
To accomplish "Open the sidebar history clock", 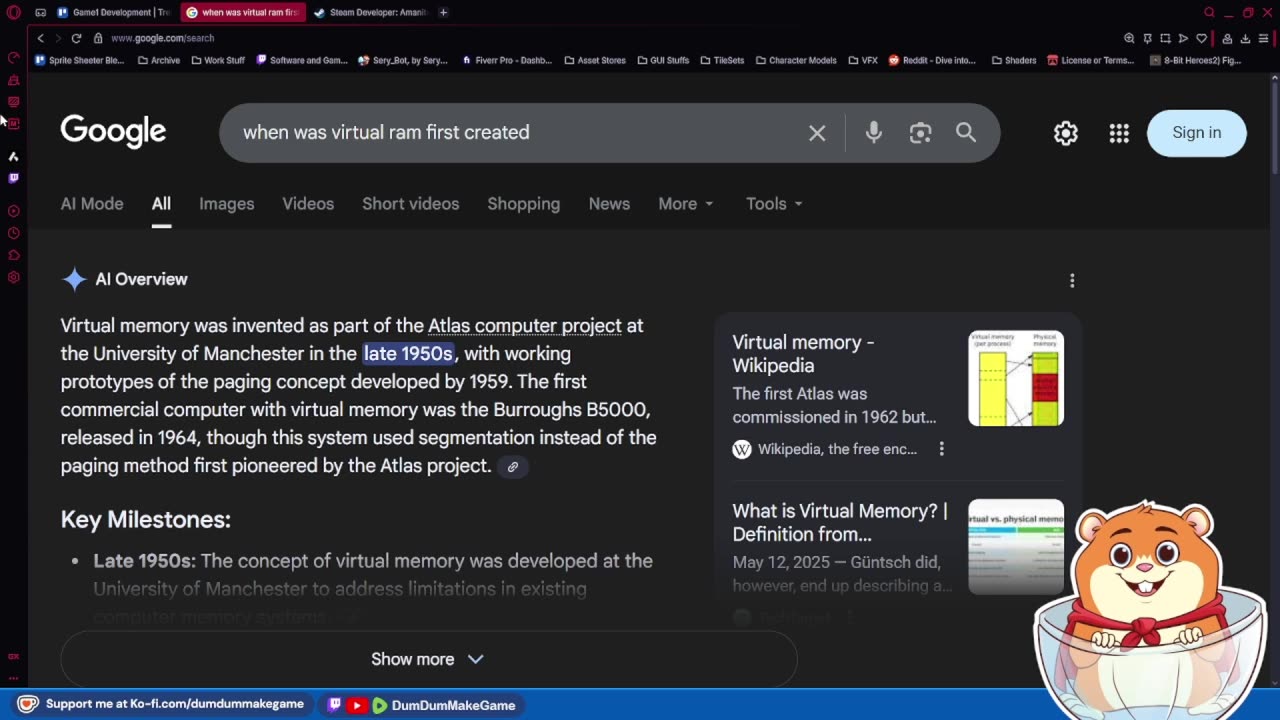I will [13, 233].
